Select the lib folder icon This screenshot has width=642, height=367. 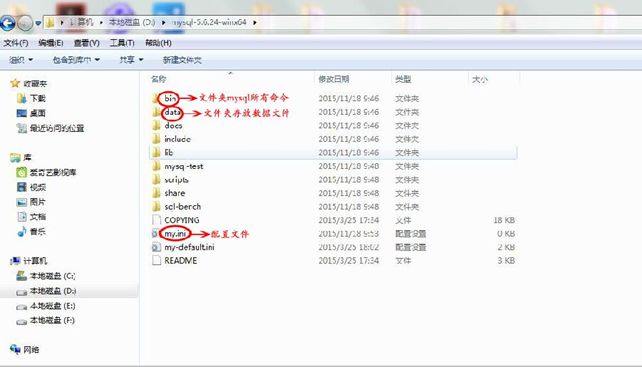point(156,152)
